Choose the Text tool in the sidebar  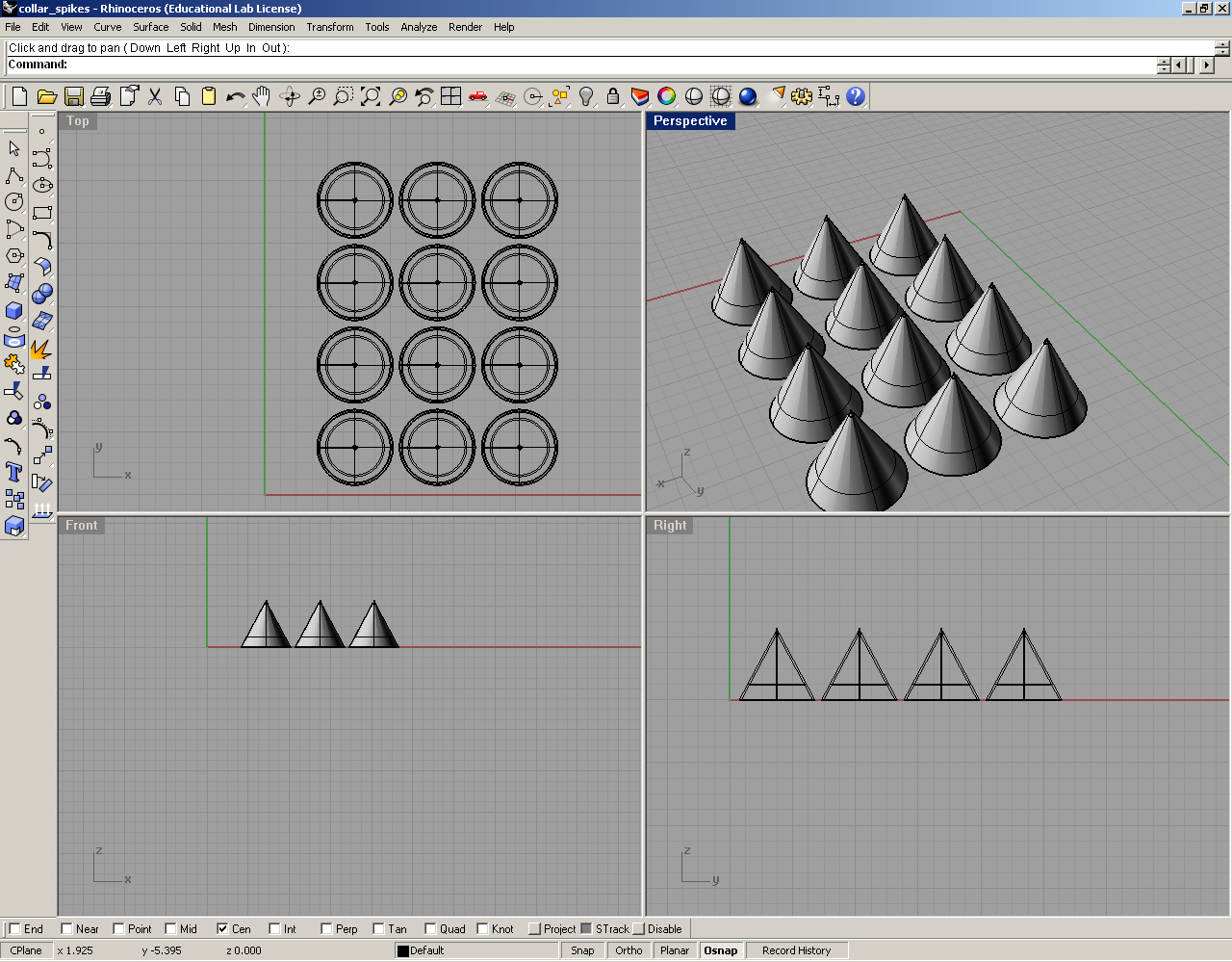(14, 472)
